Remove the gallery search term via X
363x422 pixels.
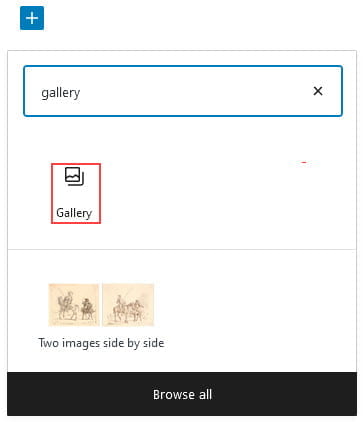tap(318, 91)
